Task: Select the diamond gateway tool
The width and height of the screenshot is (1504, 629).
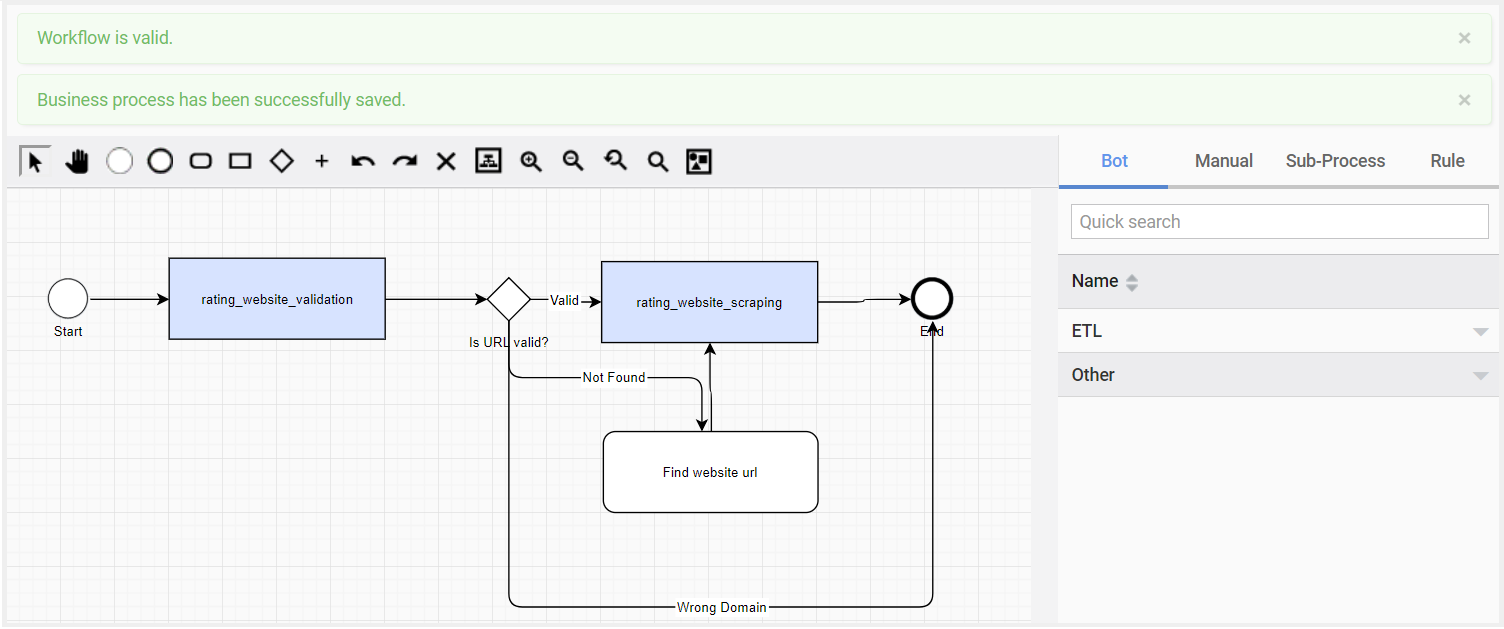Action: 282,161
